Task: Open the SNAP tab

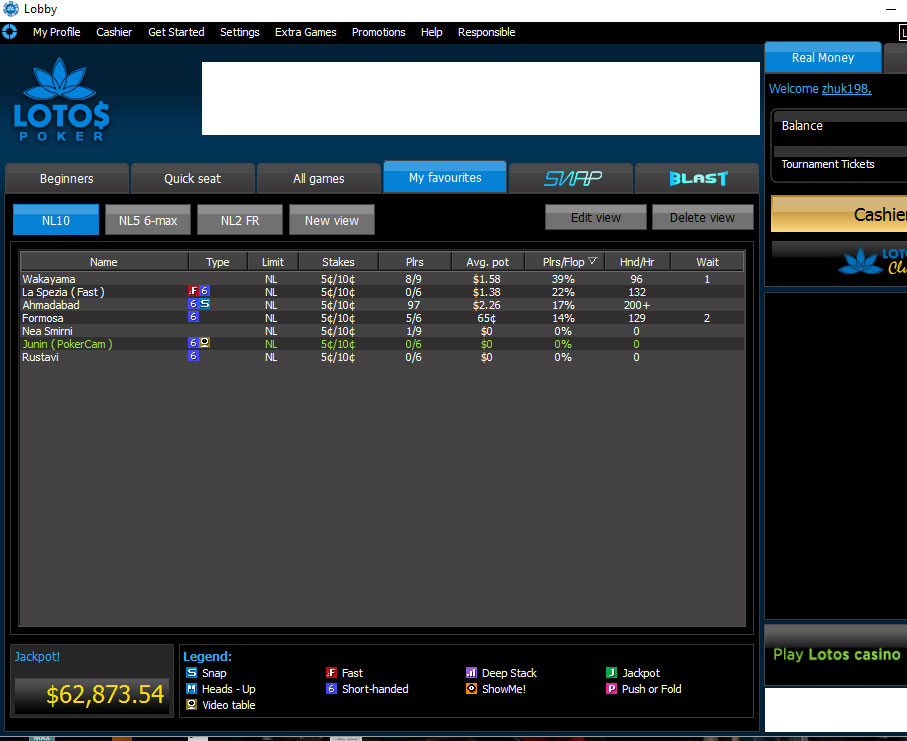Action: tap(571, 179)
